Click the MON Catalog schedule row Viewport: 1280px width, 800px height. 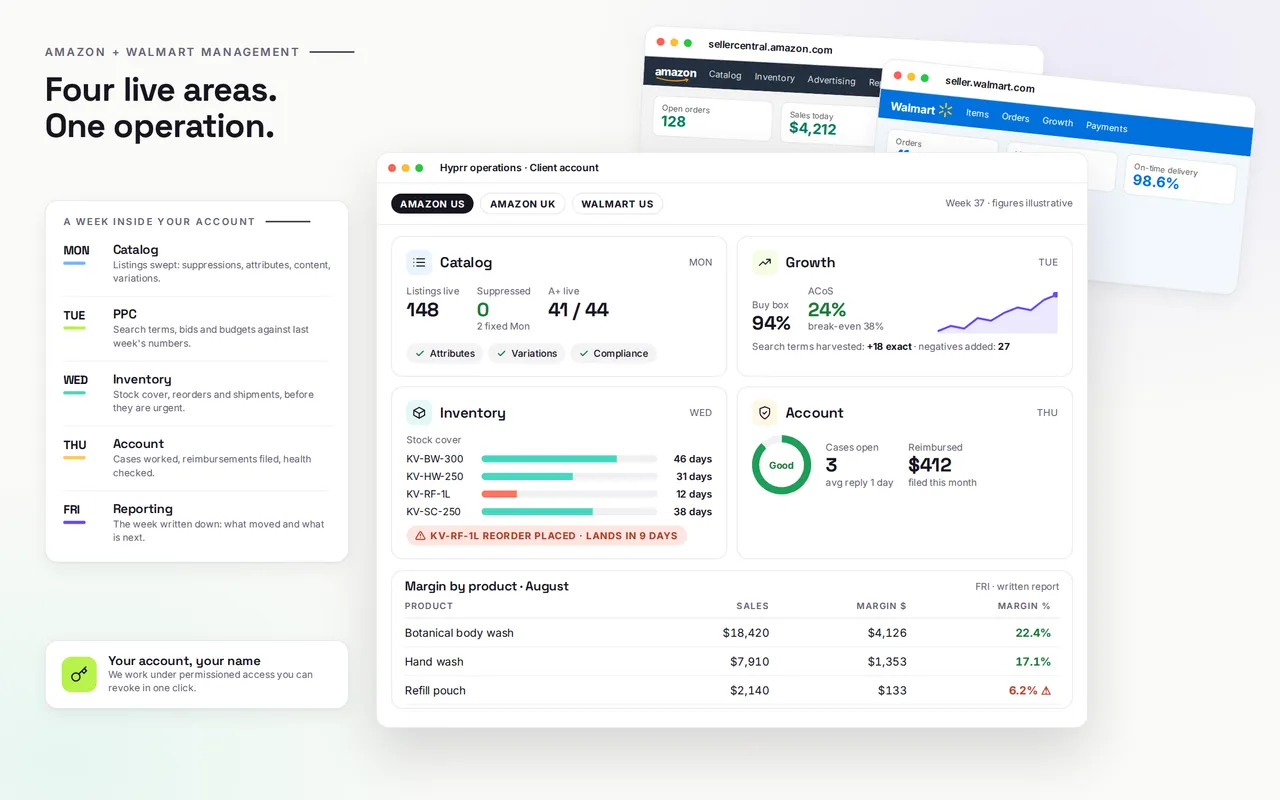[x=197, y=264]
